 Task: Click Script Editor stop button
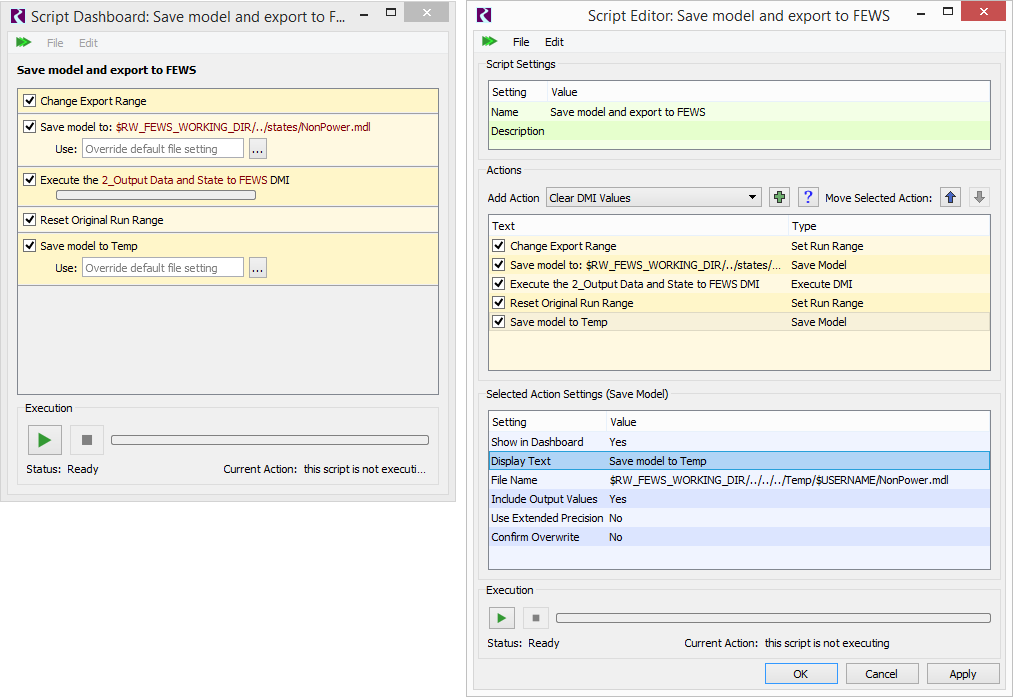point(536,618)
